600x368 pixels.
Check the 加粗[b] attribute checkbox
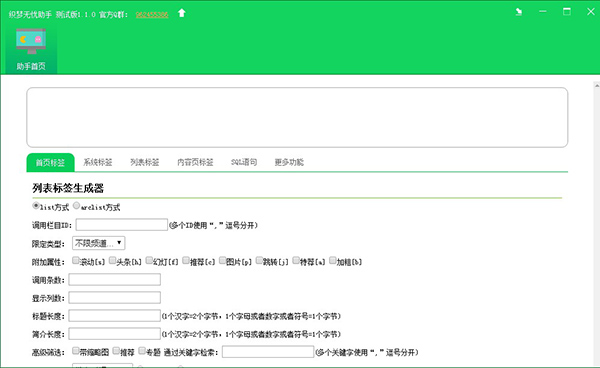pos(333,261)
